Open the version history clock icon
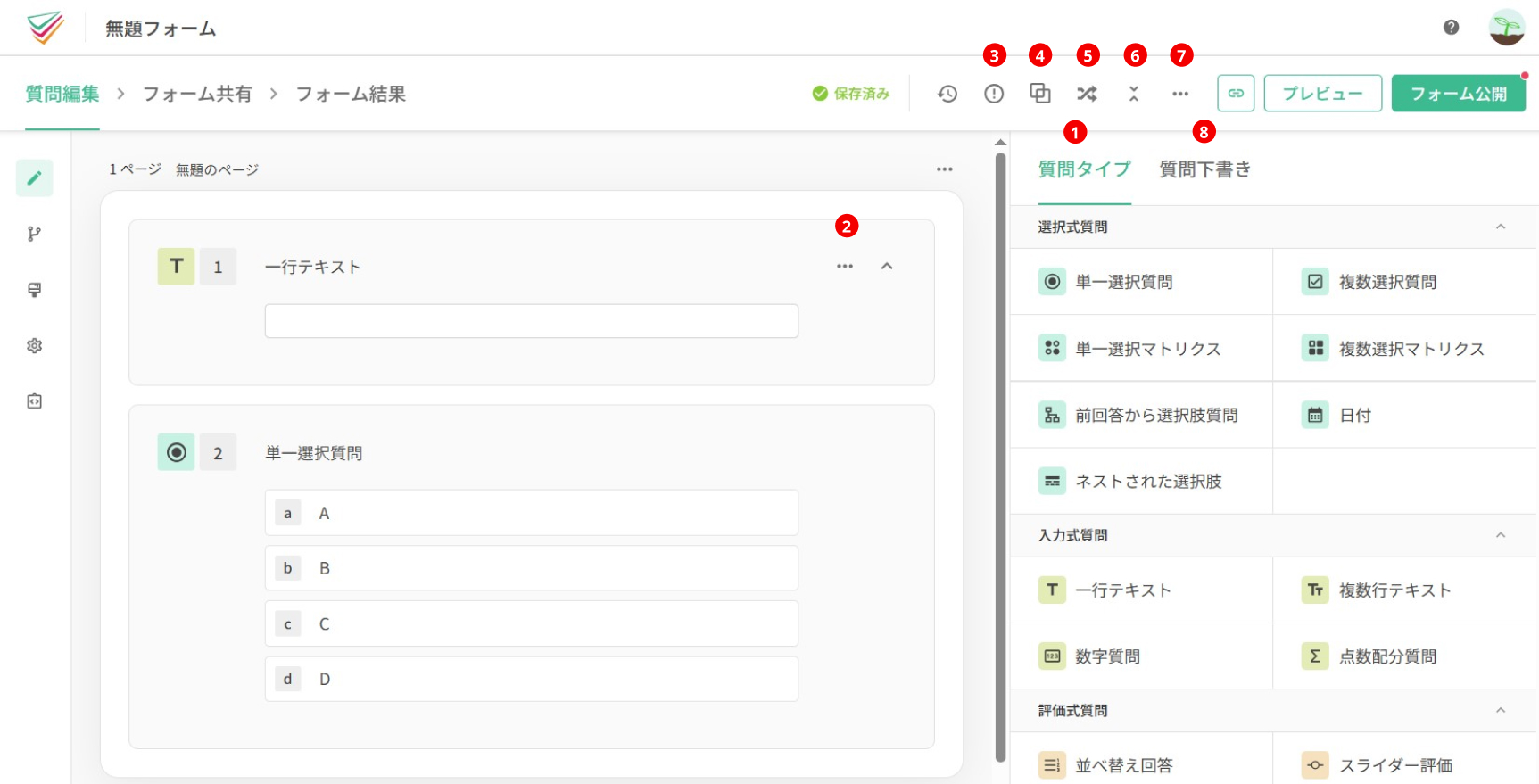1539x784 pixels. click(947, 94)
